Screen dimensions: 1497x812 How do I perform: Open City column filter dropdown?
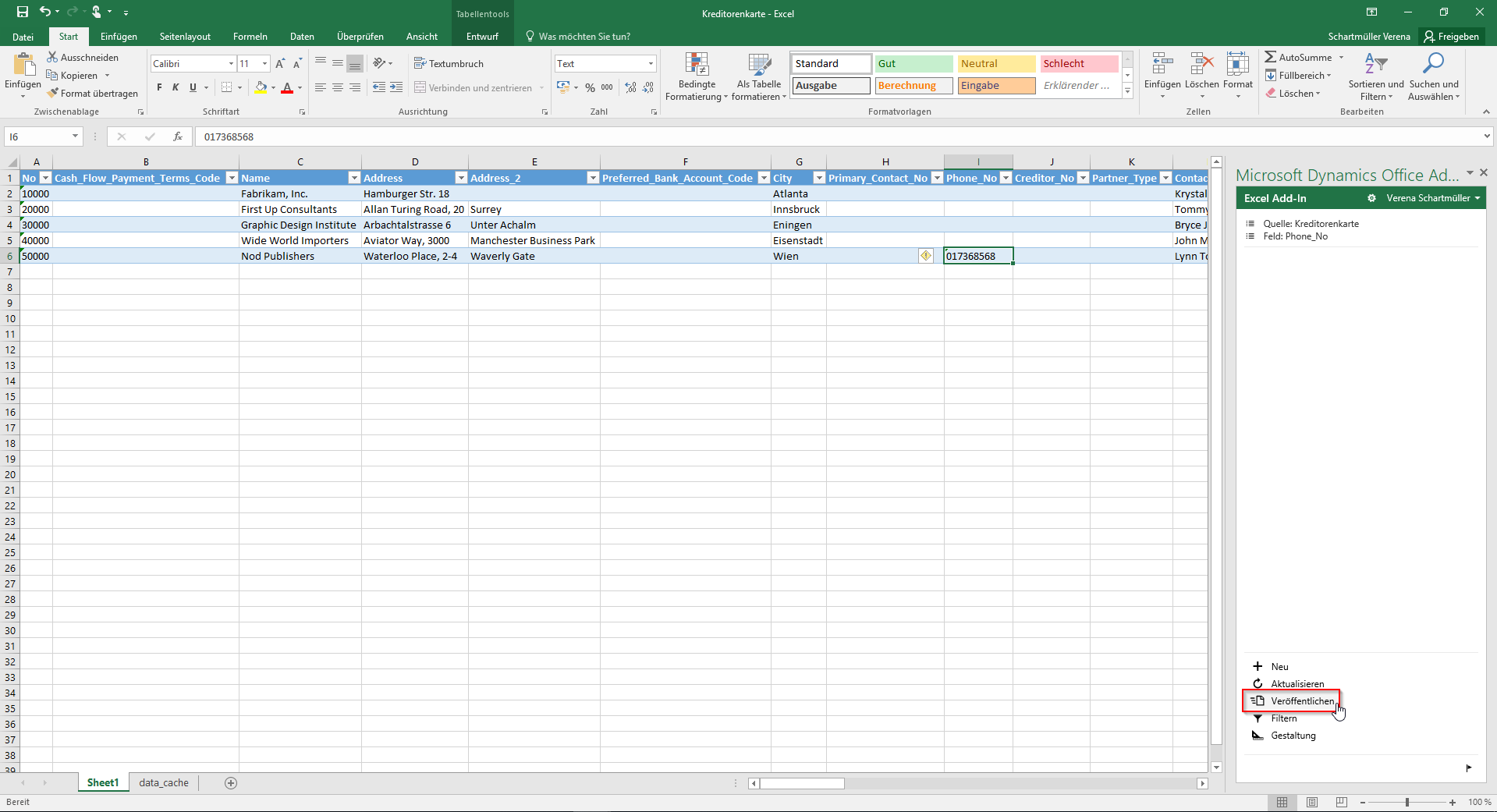819,178
